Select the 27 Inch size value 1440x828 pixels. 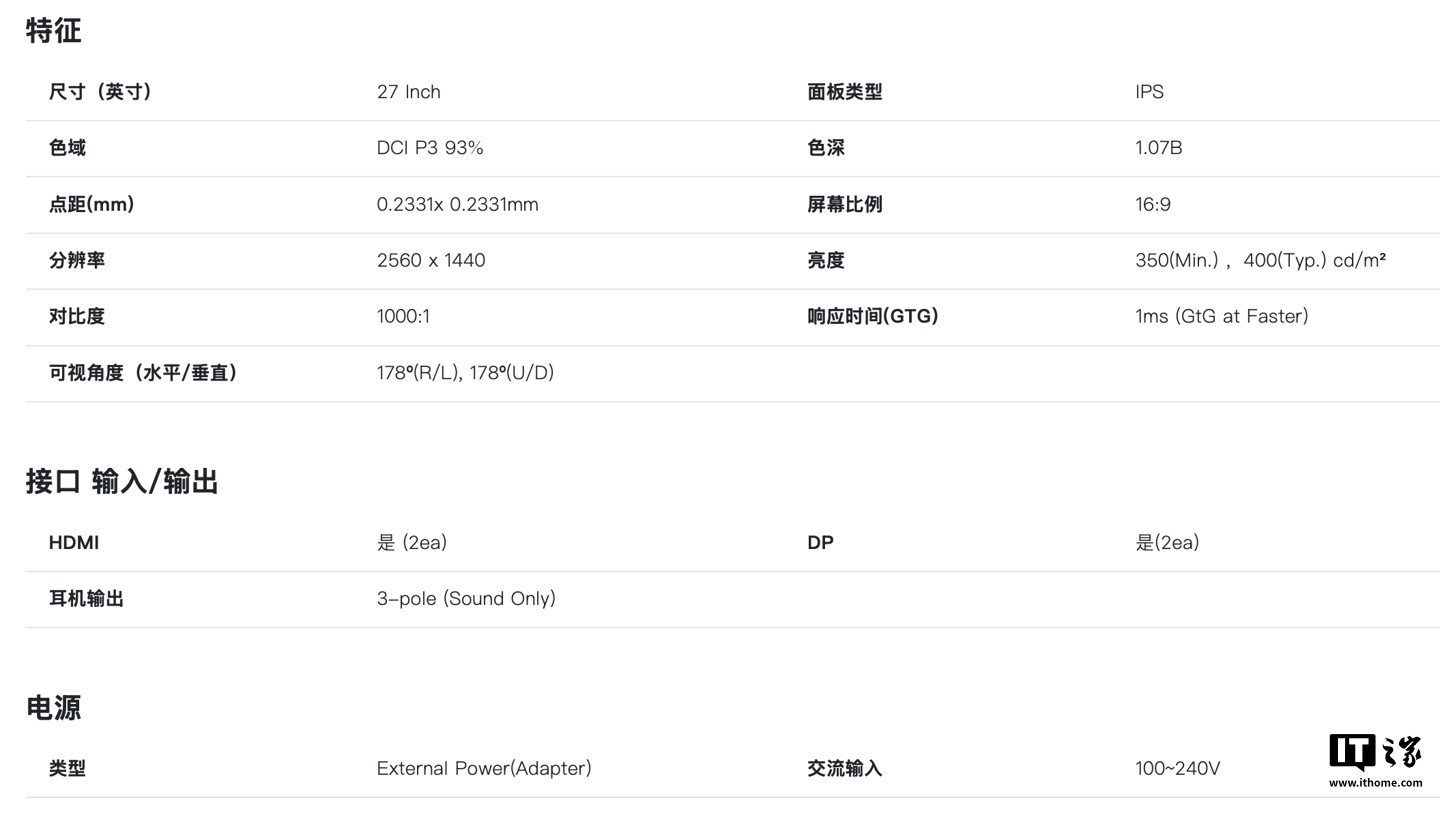[408, 92]
